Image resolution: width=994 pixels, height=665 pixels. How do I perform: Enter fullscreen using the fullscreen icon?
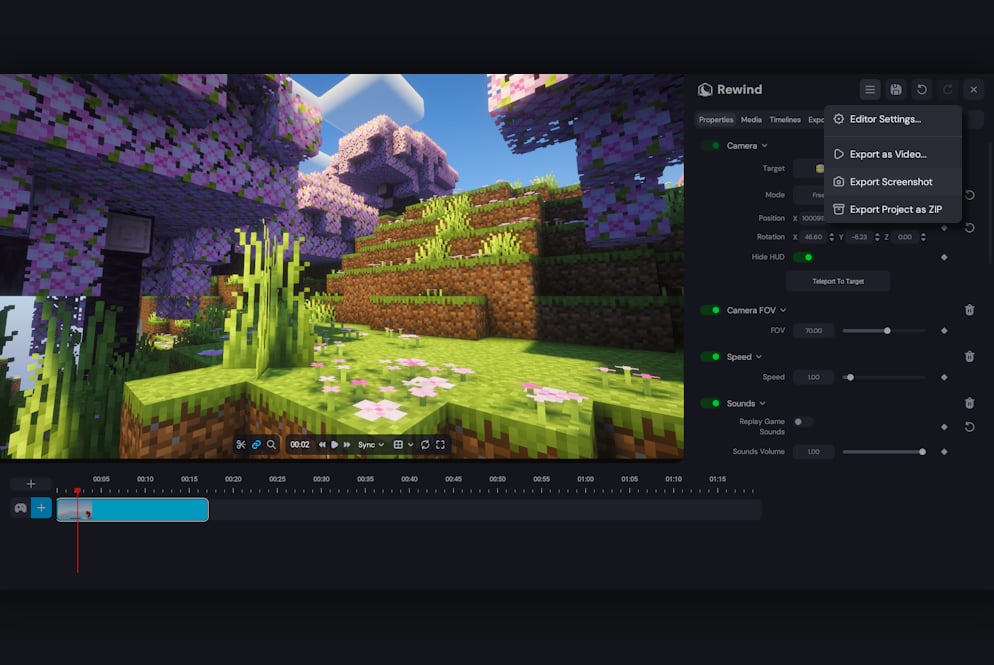[440, 444]
